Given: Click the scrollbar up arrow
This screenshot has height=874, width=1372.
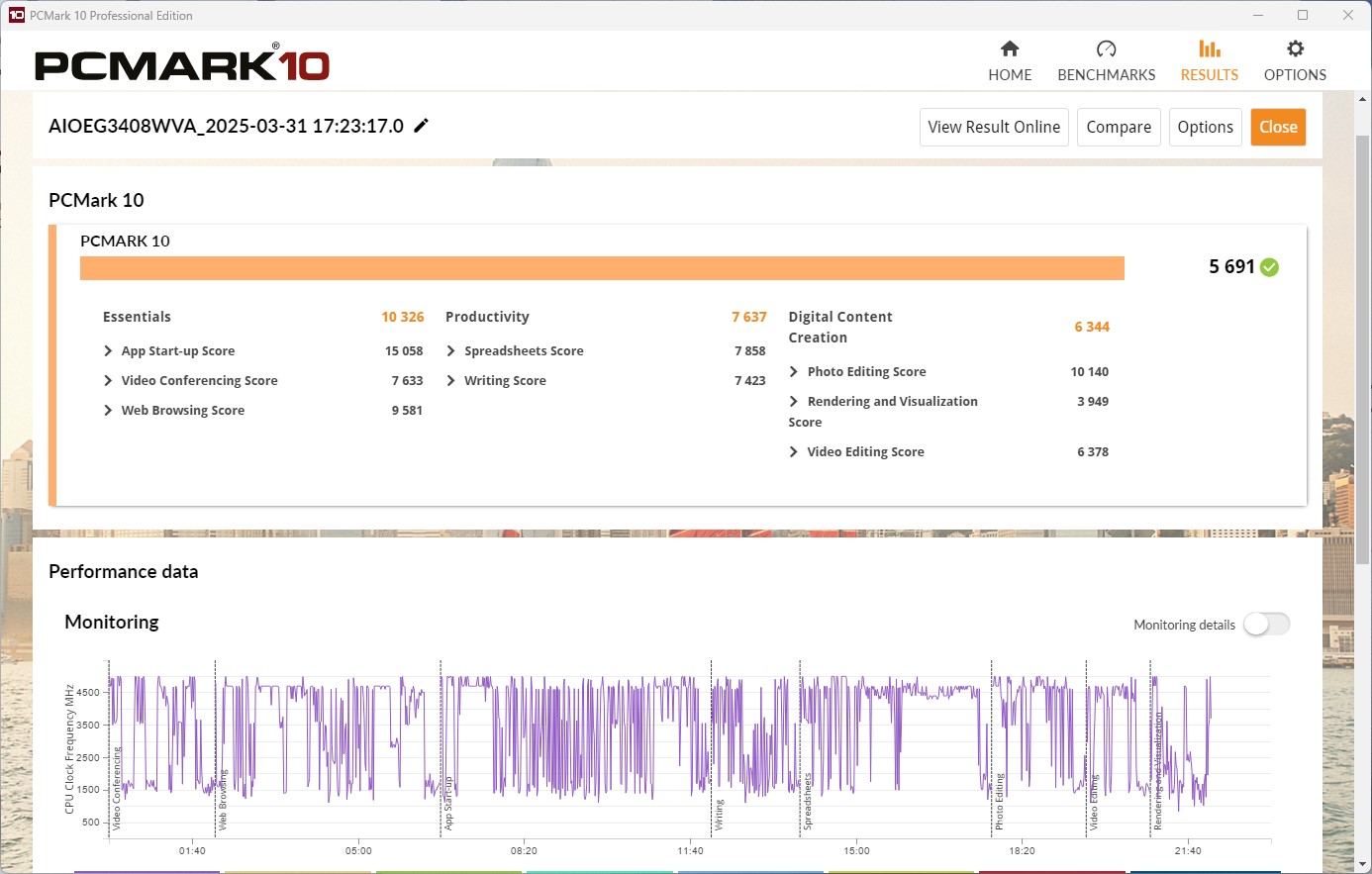Looking at the screenshot, I should [1363, 99].
